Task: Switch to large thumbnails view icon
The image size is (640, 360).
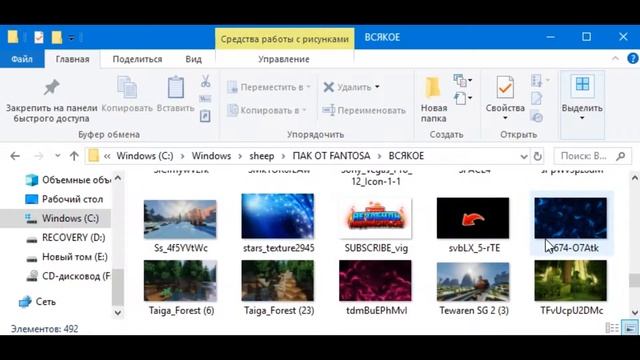Action: click(629, 328)
